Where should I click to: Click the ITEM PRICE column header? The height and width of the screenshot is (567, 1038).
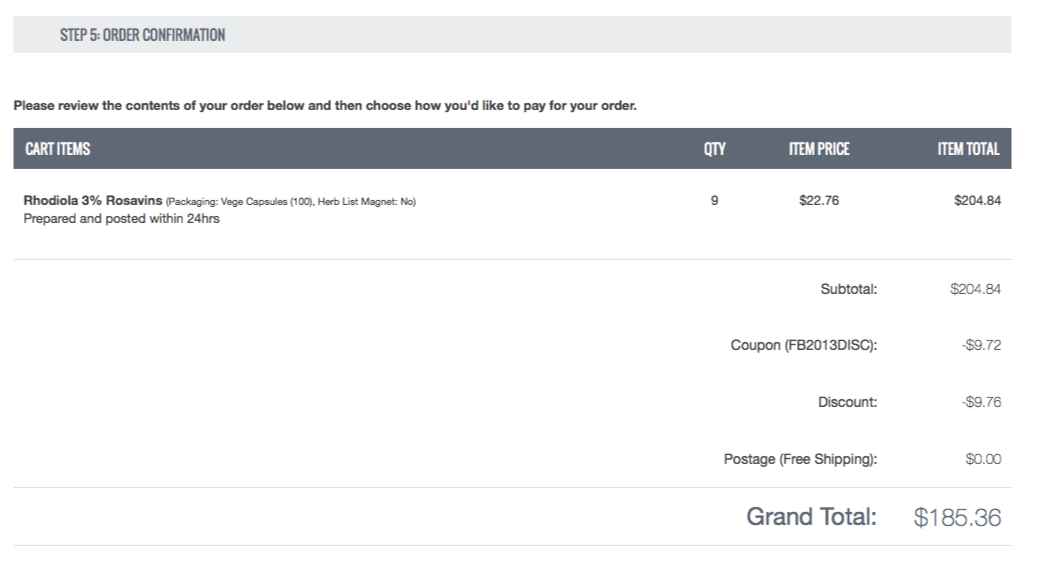(x=819, y=149)
